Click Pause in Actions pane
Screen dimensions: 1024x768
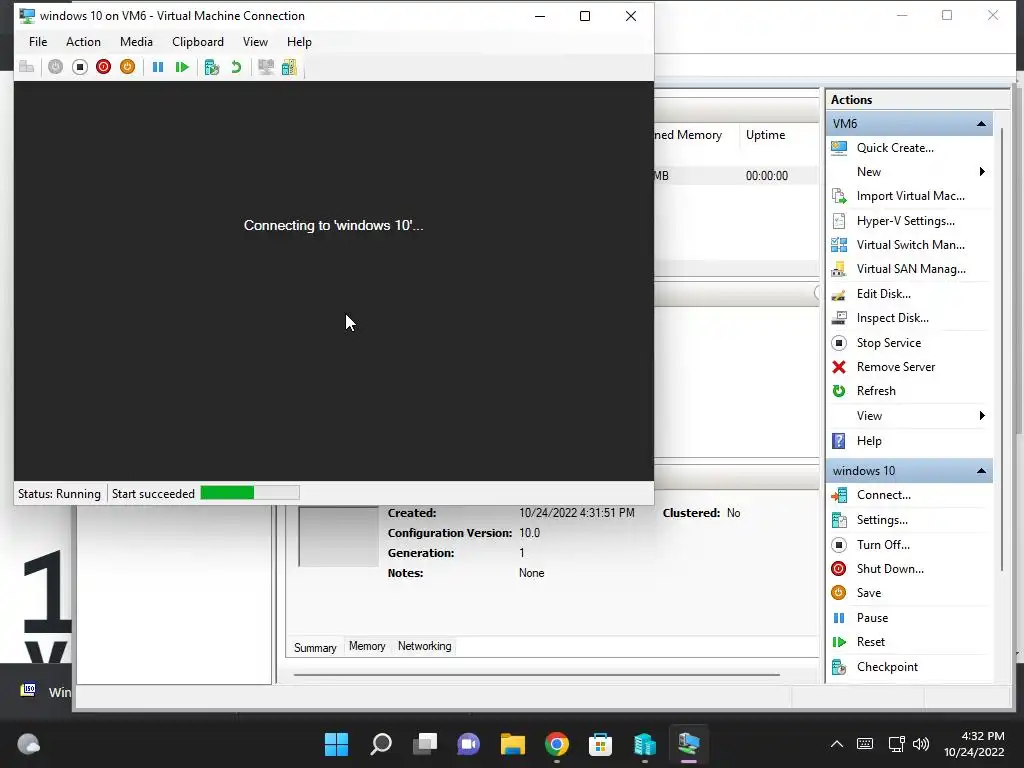(x=872, y=618)
